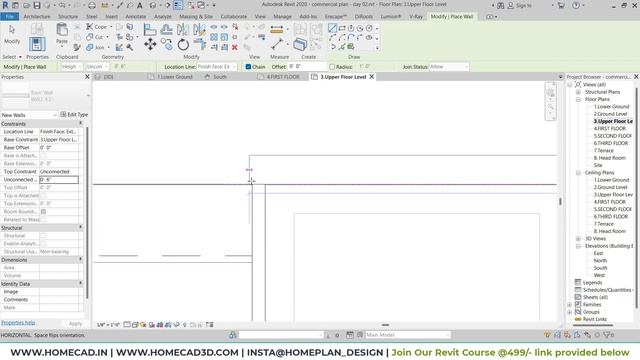Image resolution: width=640 pixels, height=360 pixels.
Task: Choose the Start-End-Radius Arc draw tool
Action: click(332, 38)
